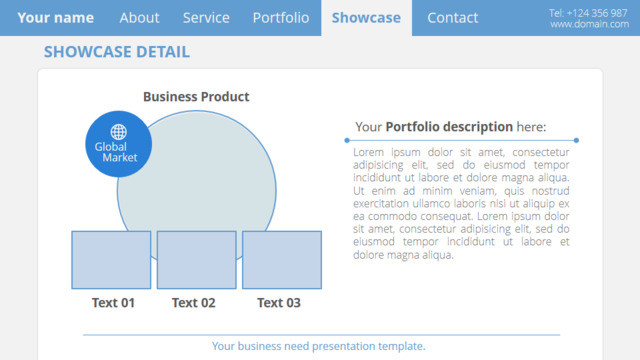The width and height of the screenshot is (640, 360).
Task: Click the SHOWCASE DETAIL title
Action: (117, 52)
